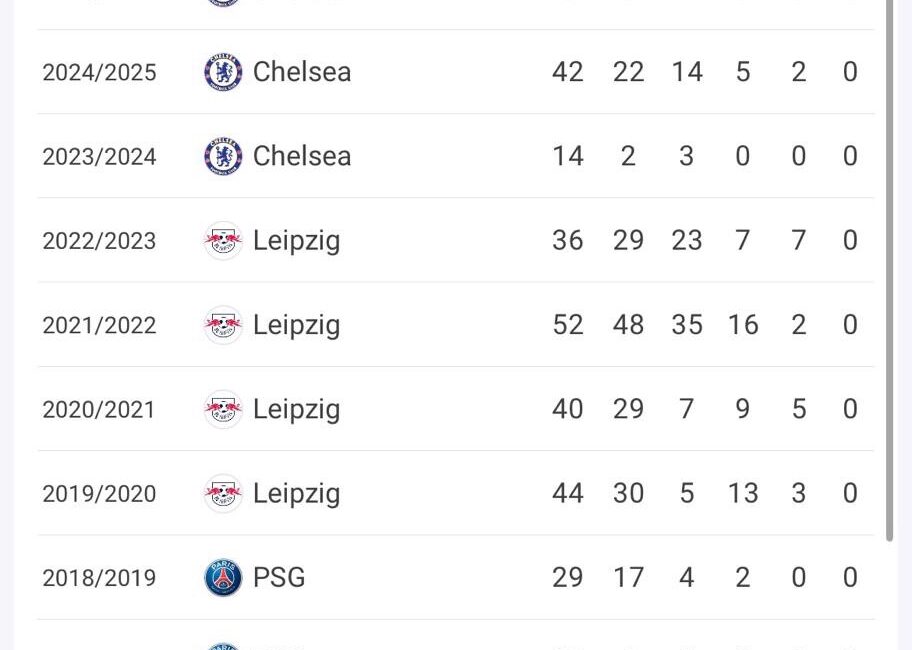Click the Leipzig logo for 2022/2023

(x=223, y=241)
